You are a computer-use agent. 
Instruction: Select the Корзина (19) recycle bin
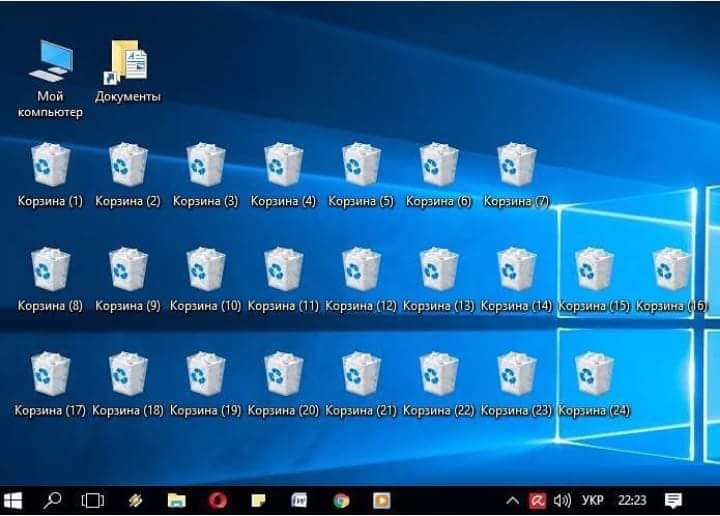click(205, 384)
